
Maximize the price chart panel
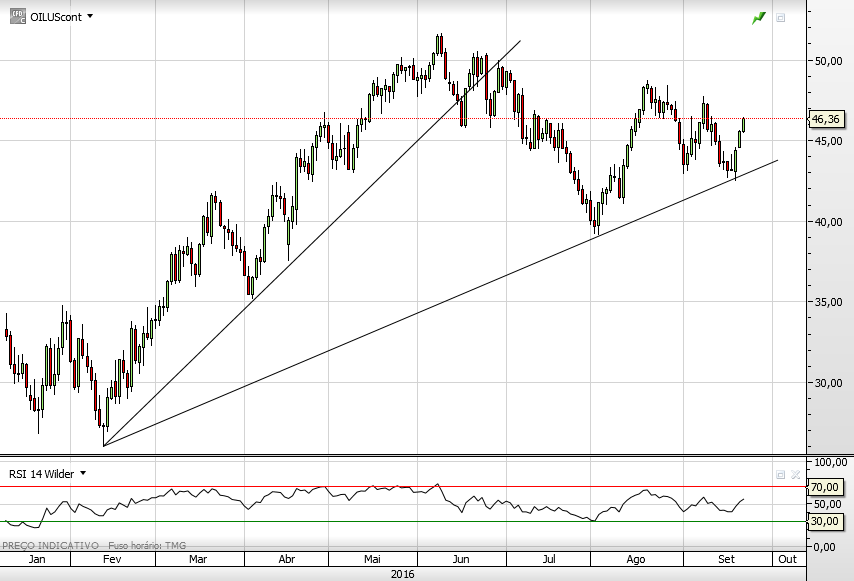[780, 18]
